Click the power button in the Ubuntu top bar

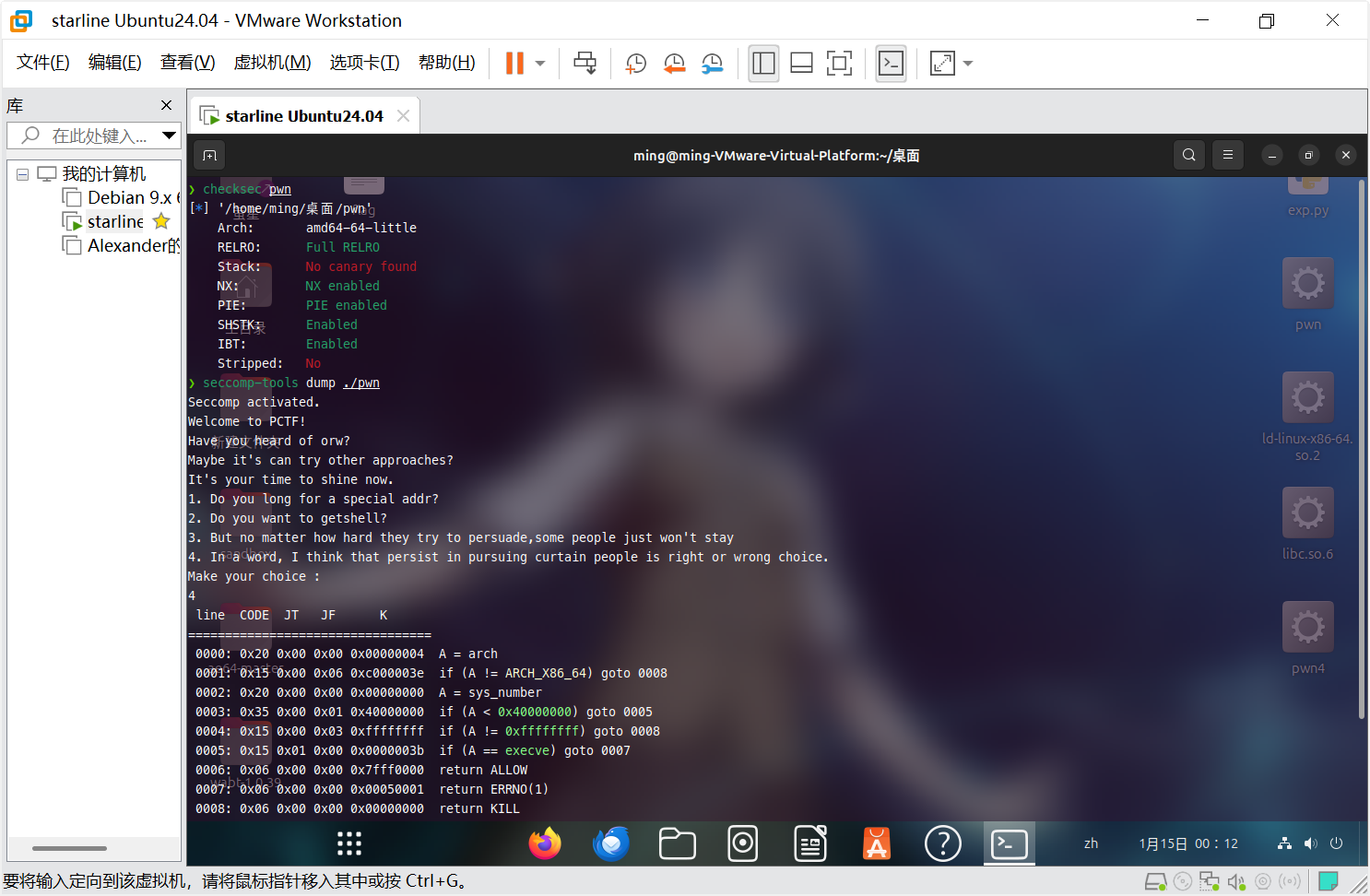[x=1336, y=843]
